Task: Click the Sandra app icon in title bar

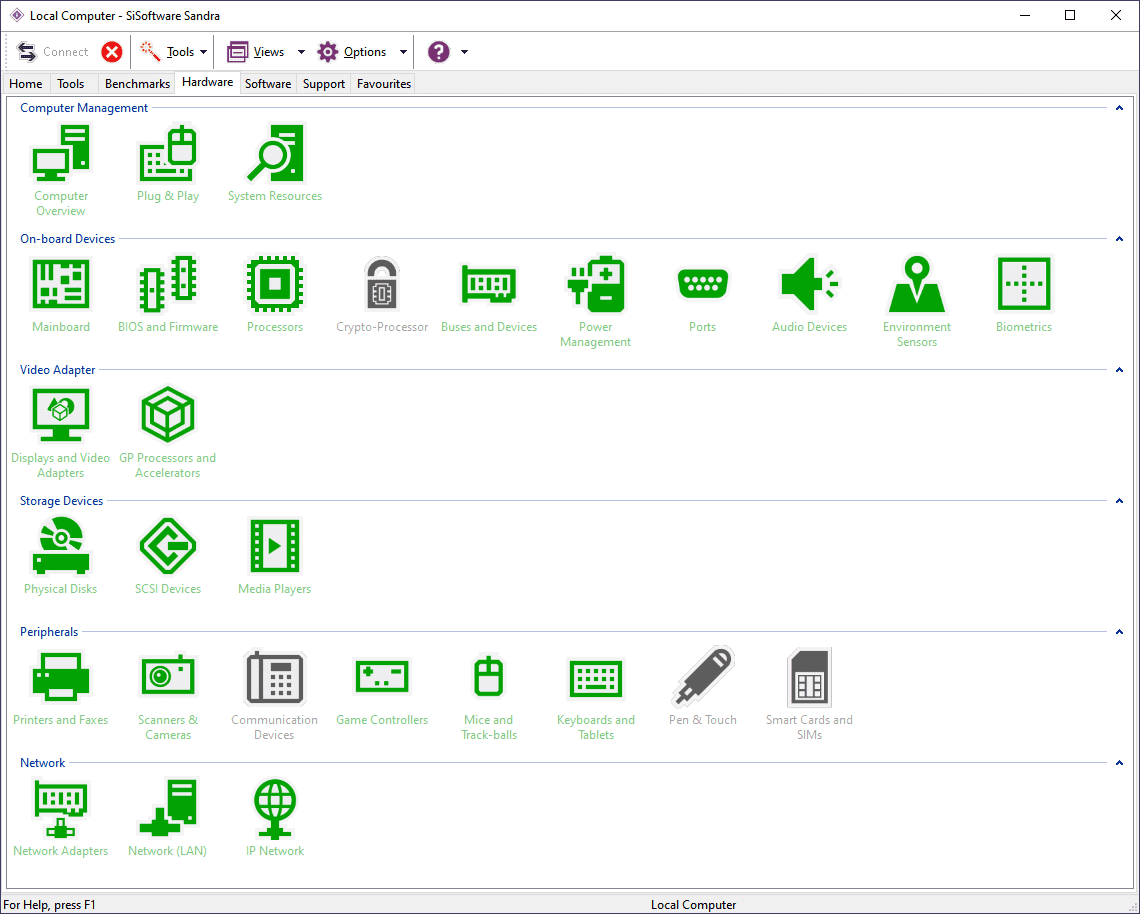Action: 17,15
